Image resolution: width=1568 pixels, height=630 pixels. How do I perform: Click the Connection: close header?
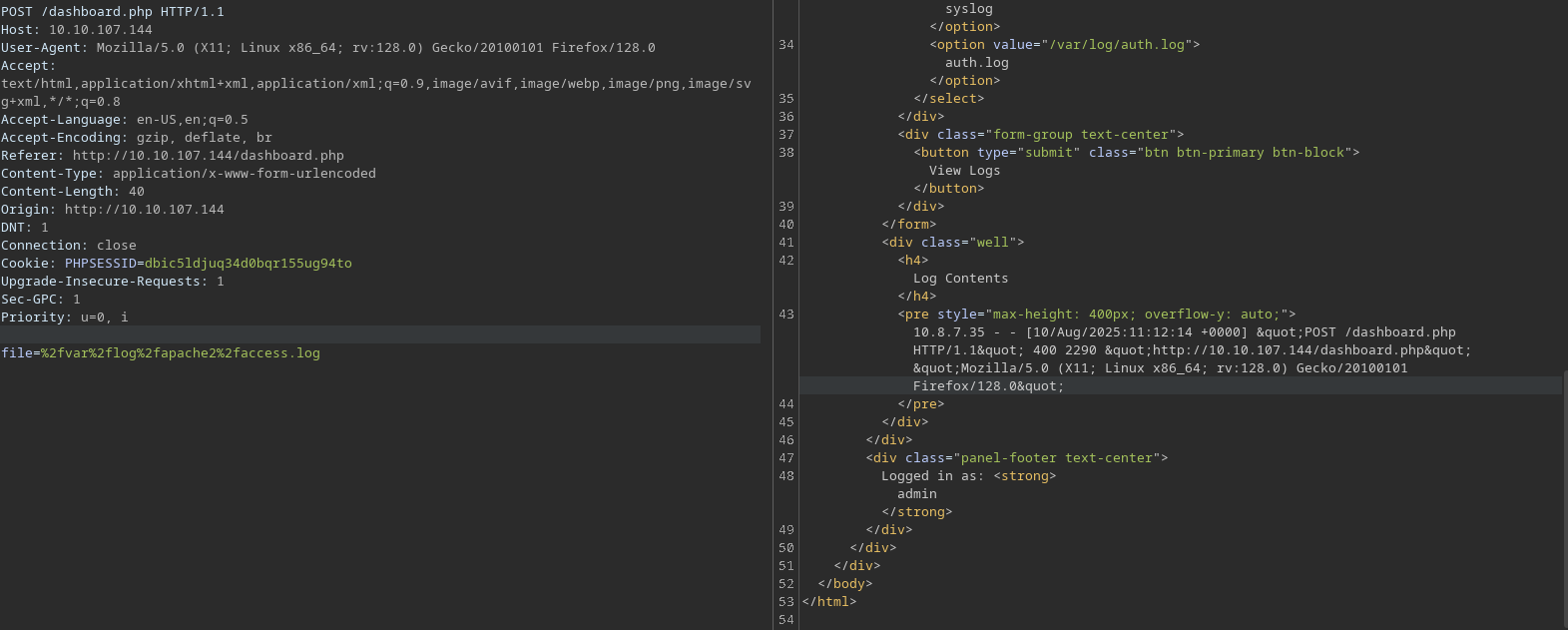click(x=68, y=246)
